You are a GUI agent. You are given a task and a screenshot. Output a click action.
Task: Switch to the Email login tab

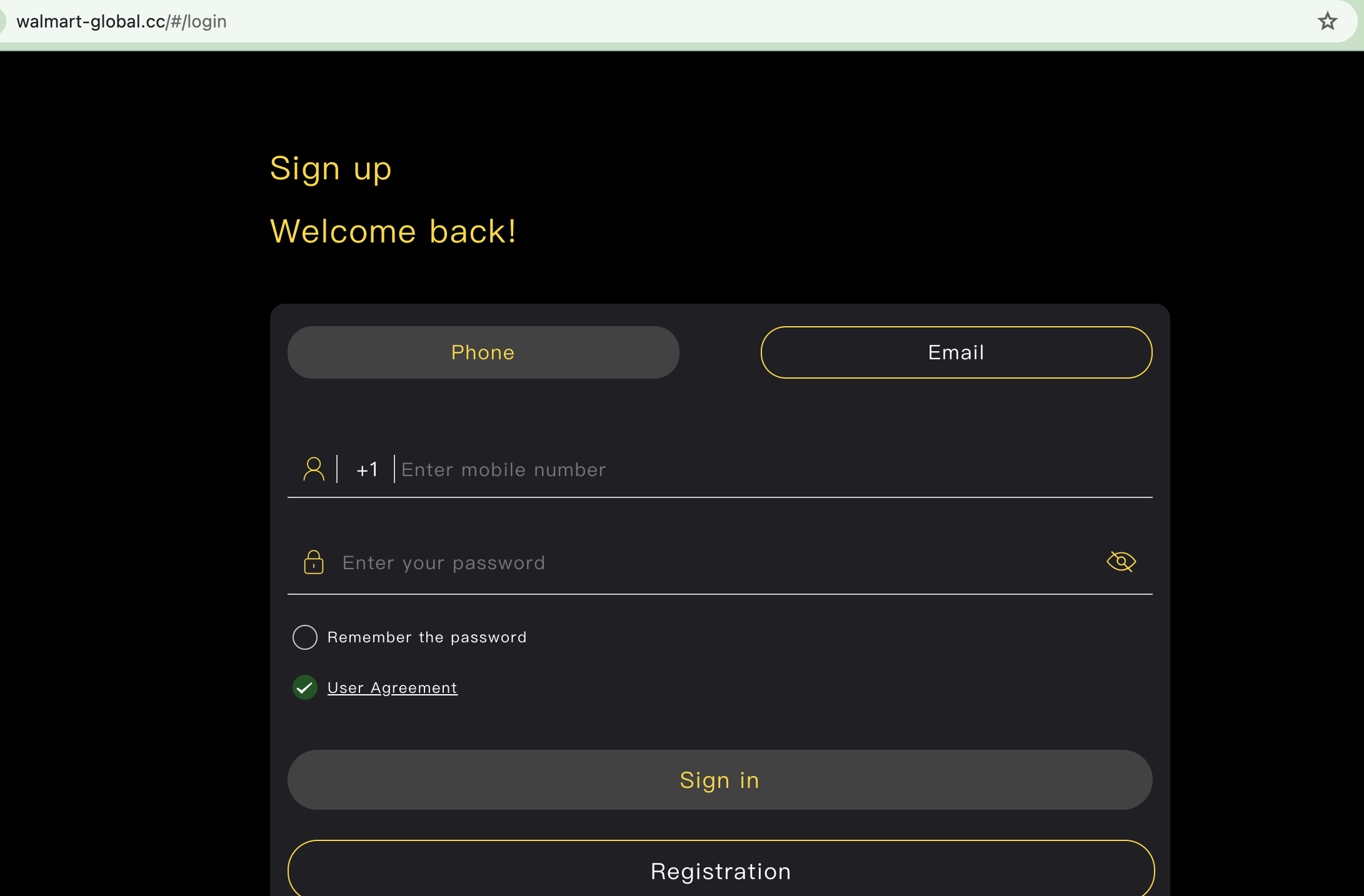[956, 352]
